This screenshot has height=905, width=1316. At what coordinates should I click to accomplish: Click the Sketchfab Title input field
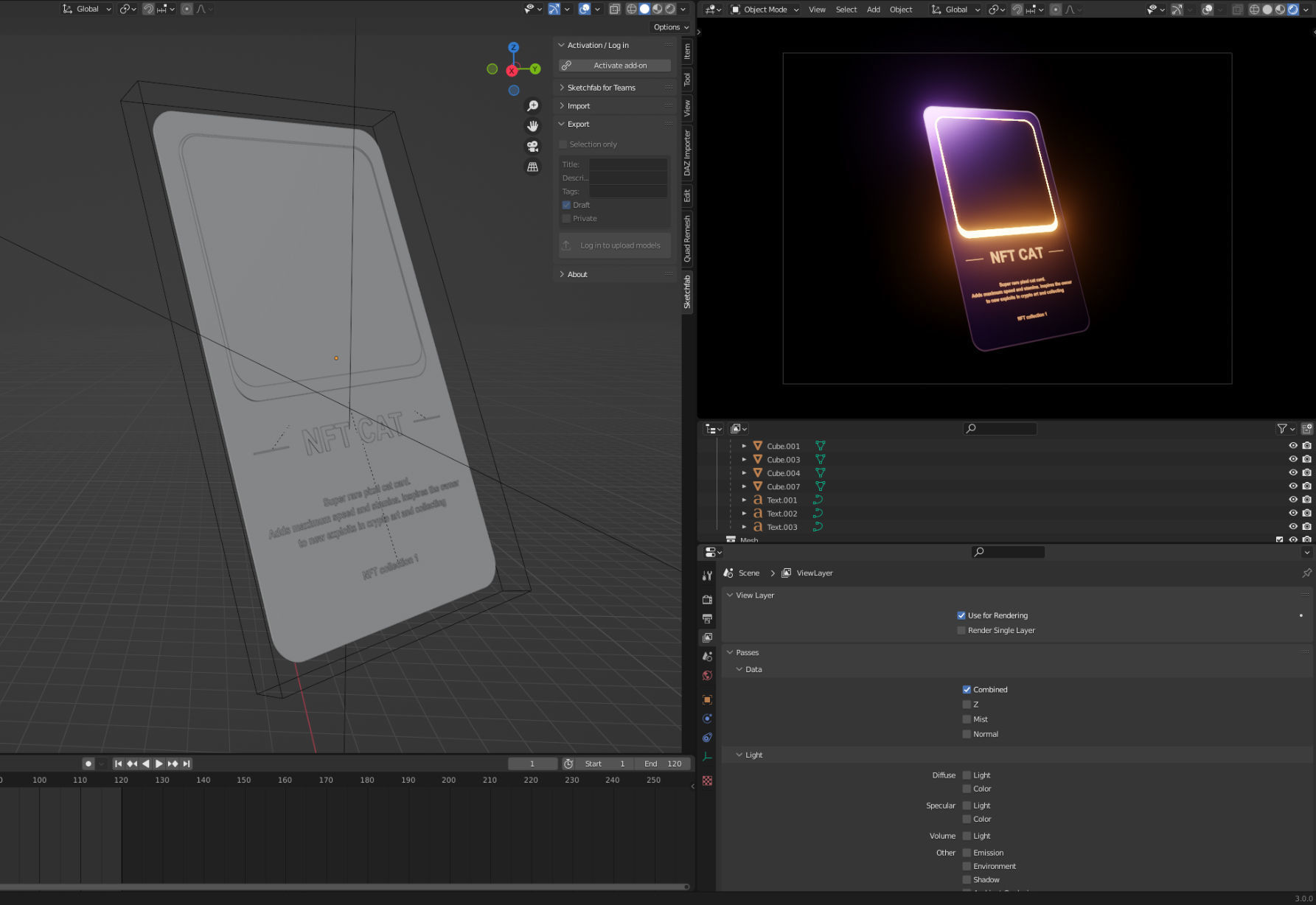pos(628,164)
